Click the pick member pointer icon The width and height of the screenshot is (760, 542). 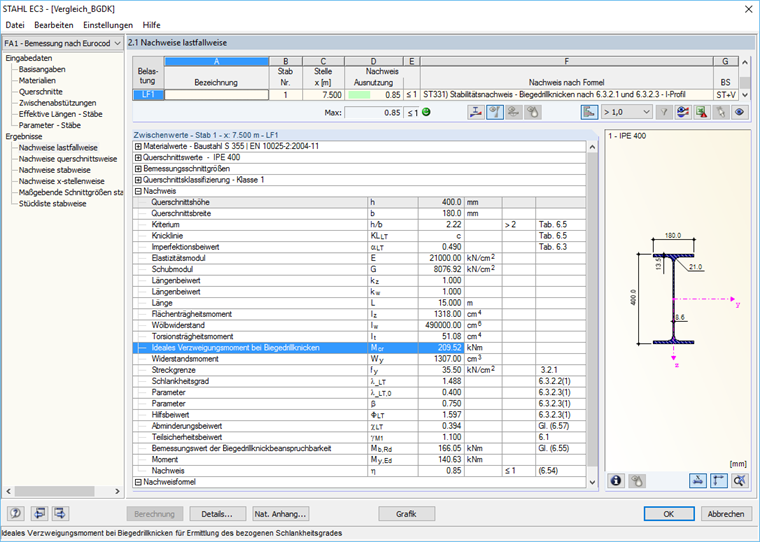coord(720,112)
